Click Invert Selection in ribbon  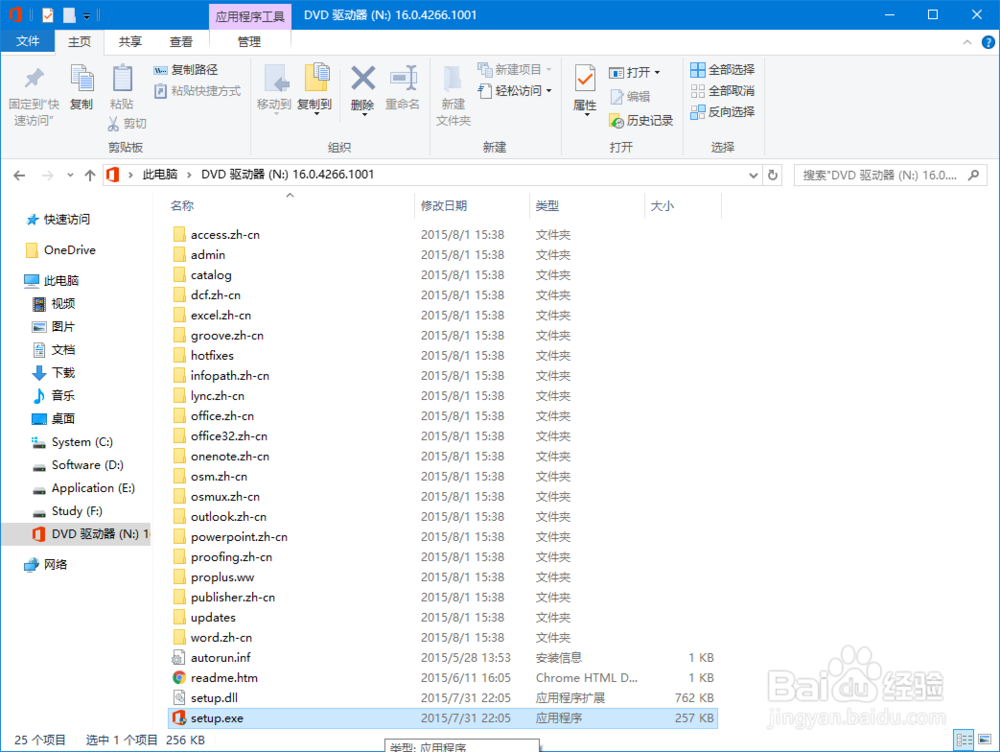[723, 112]
